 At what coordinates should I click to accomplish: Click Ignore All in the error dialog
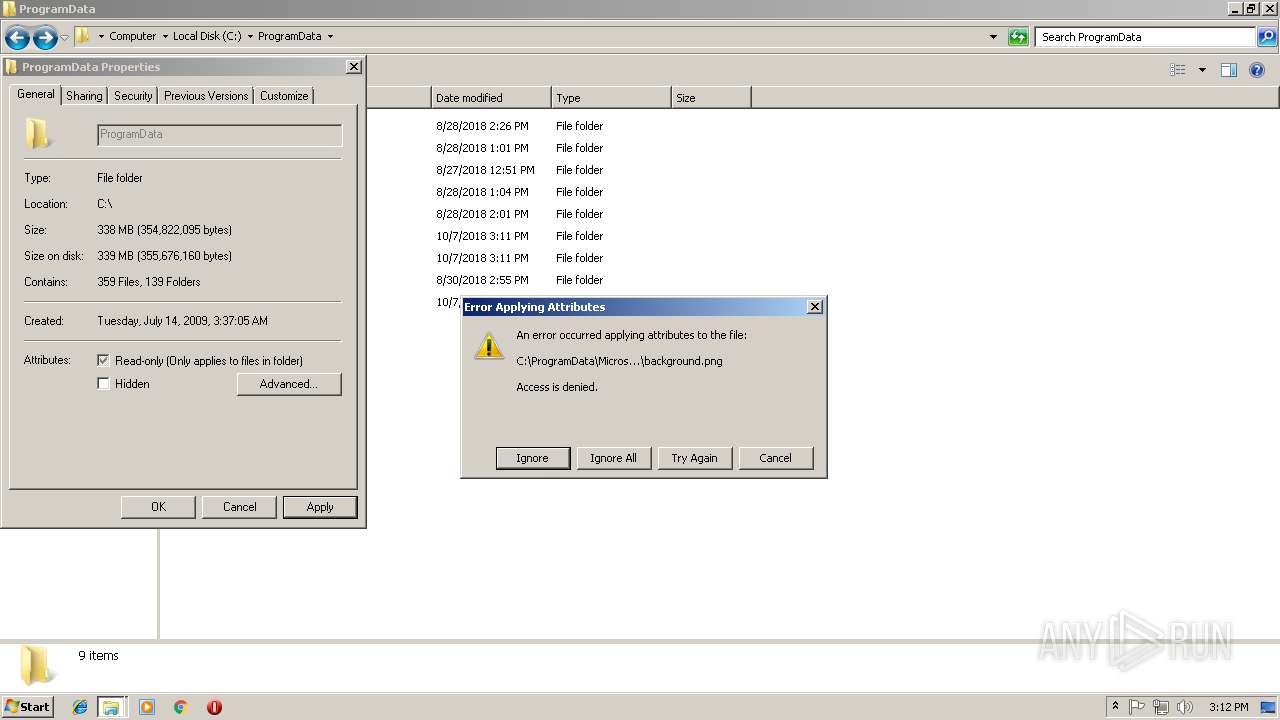click(x=613, y=458)
